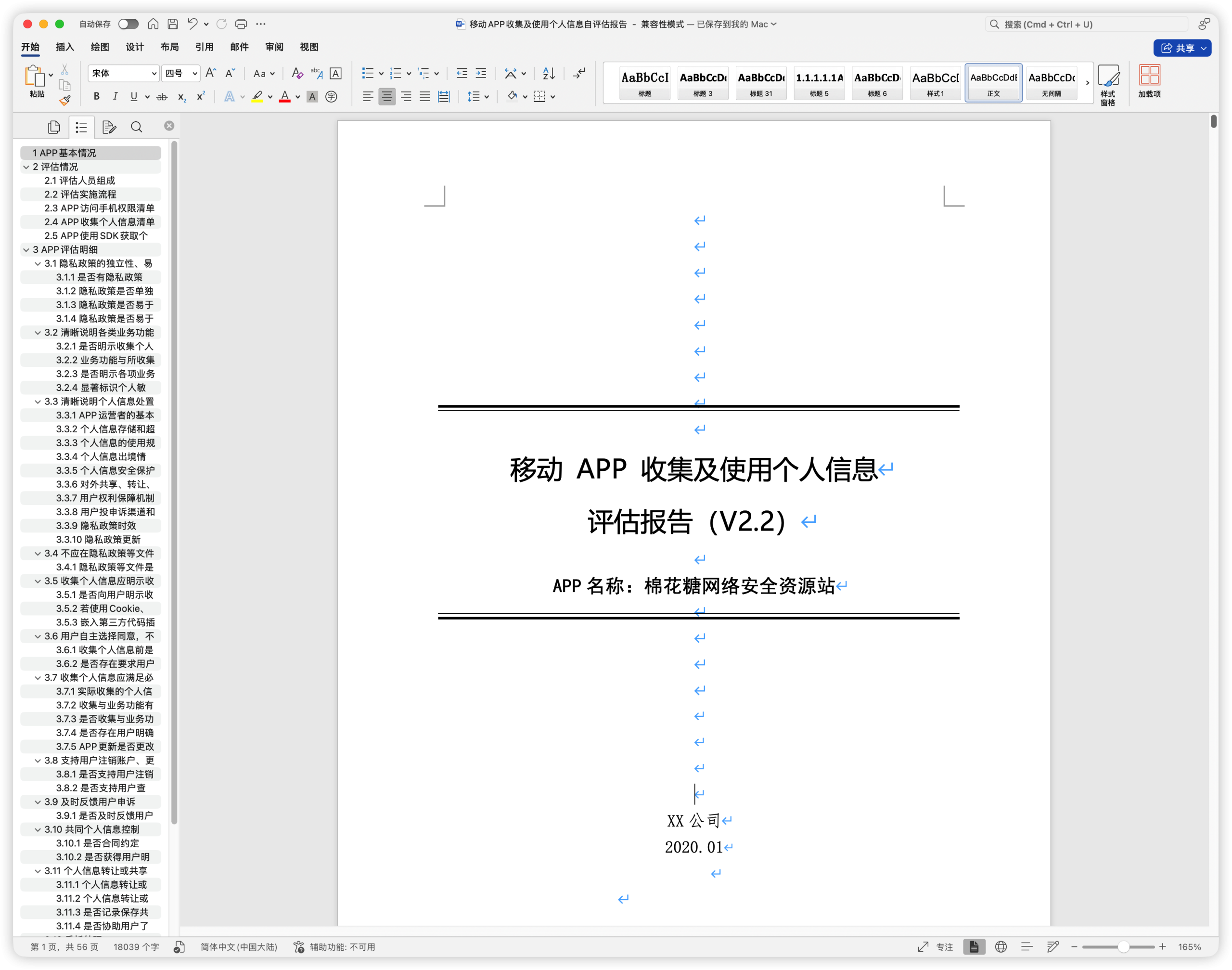Switch to 视图 ribbon tab
This screenshot has height=970, width=1232.
click(x=309, y=47)
